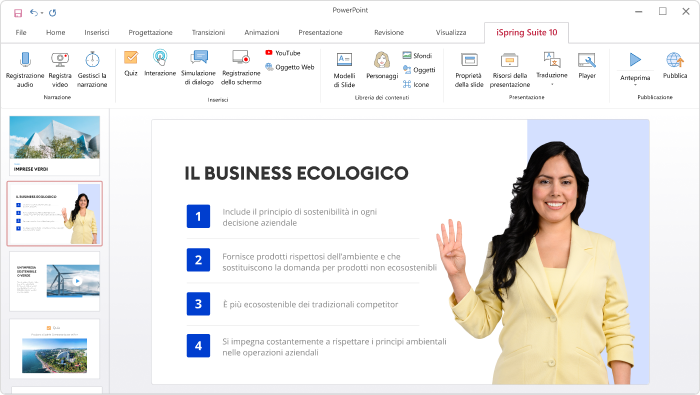Select the Quiz slide thumbnail
This screenshot has width=700, height=395.
[54, 349]
